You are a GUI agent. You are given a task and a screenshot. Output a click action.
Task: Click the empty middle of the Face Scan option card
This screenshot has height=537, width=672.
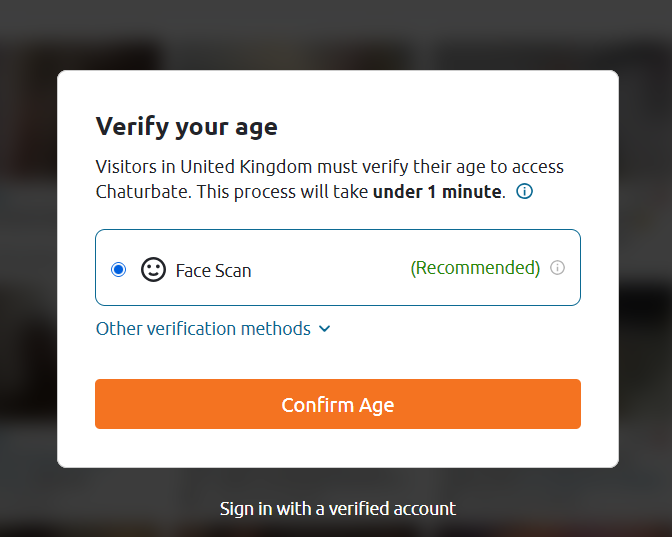pos(330,268)
